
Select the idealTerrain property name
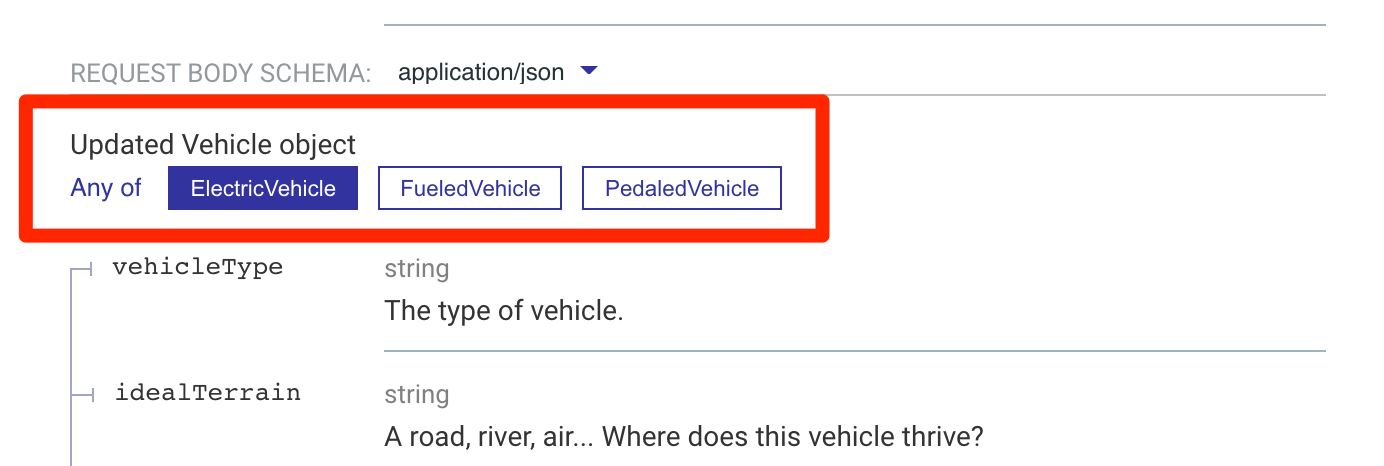(208, 393)
